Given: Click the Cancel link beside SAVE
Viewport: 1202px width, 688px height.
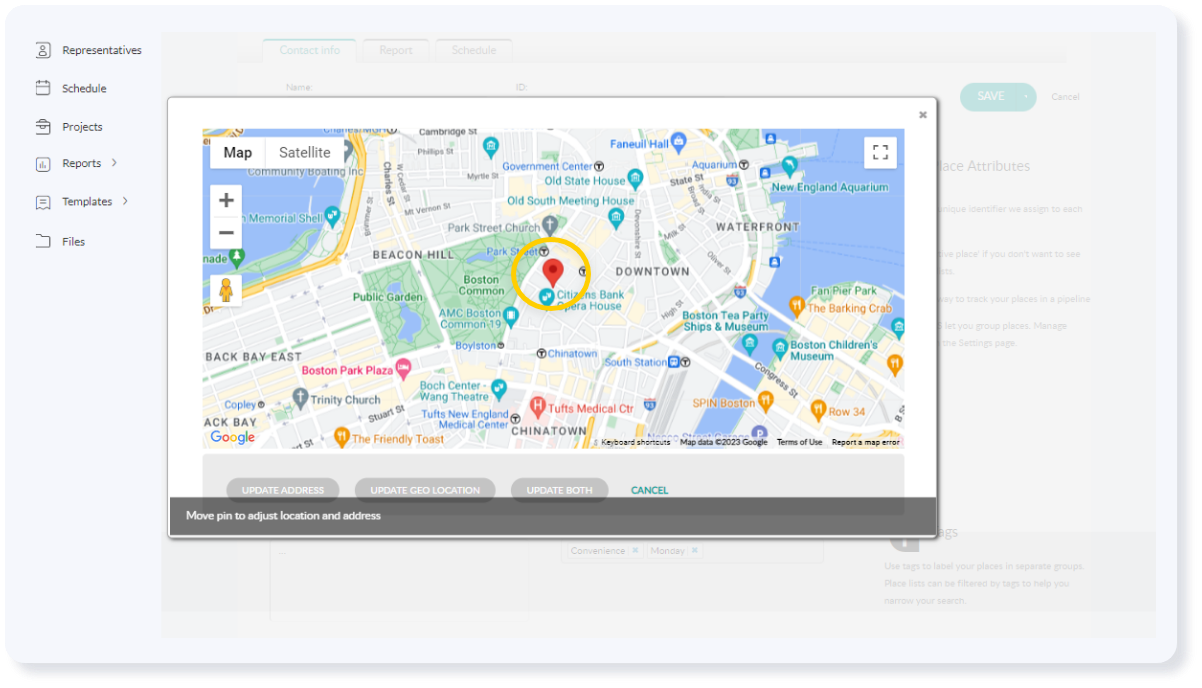Looking at the screenshot, I should coord(1065,97).
